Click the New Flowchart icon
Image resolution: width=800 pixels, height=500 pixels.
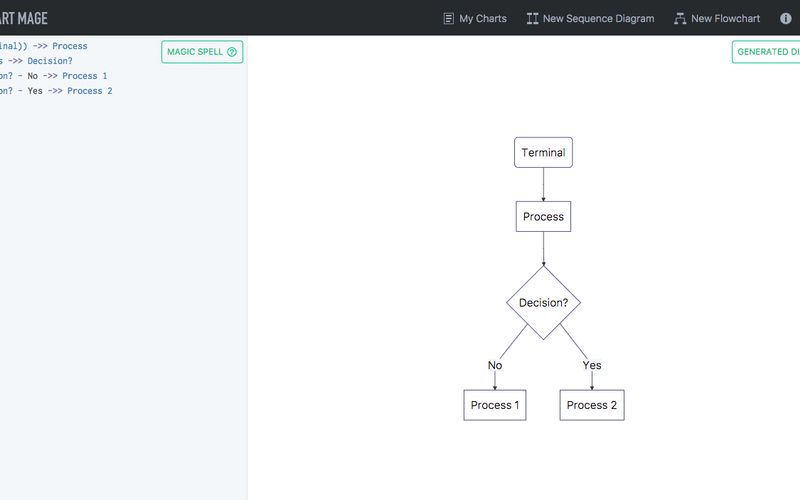(680, 19)
